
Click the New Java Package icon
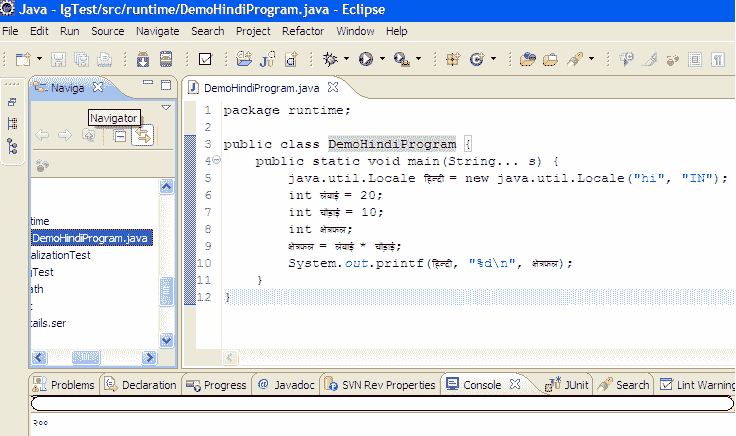tap(453, 60)
